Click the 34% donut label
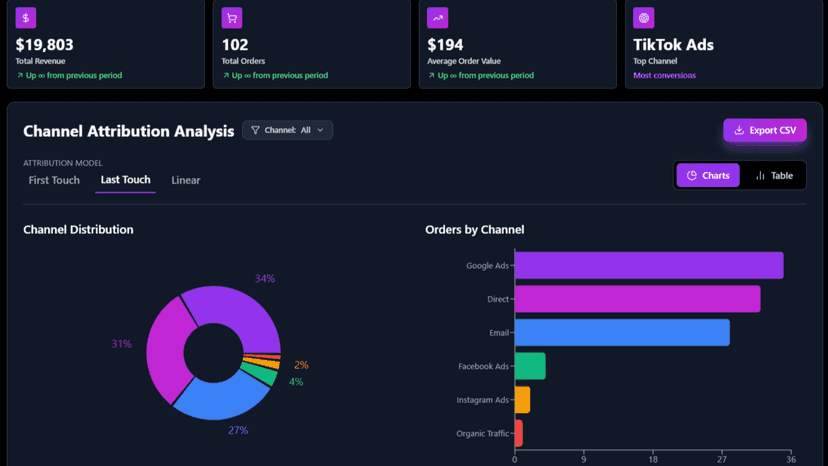828x466 pixels. click(x=265, y=278)
